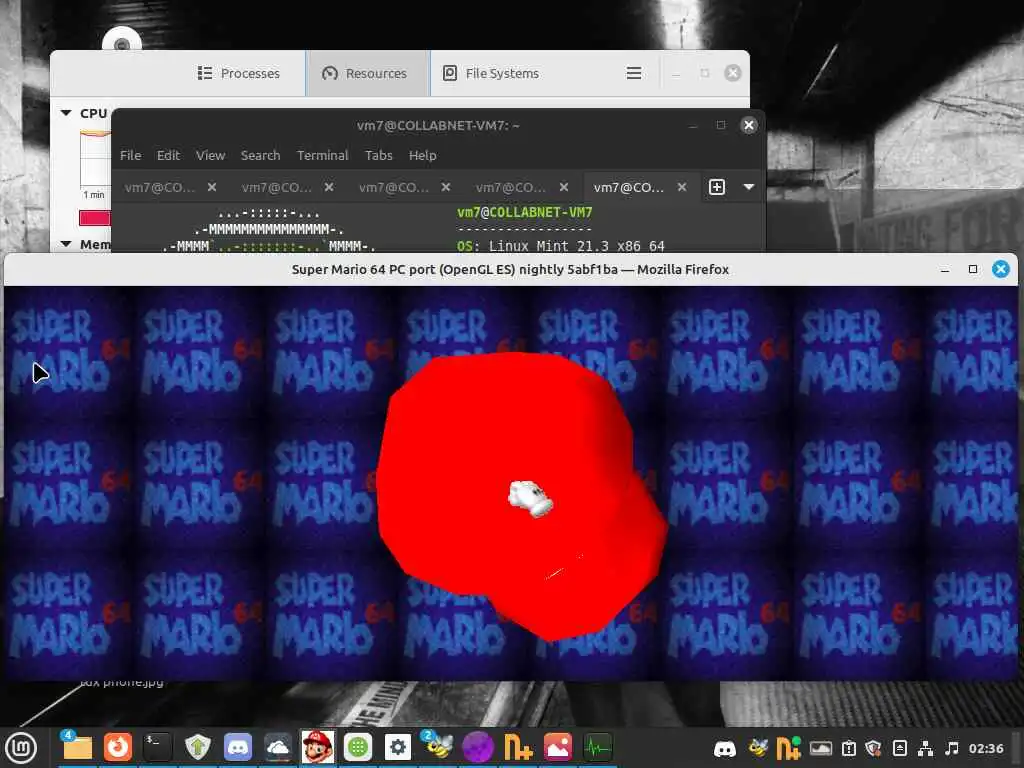
Task: Close the first terminal tab
Action: (x=212, y=187)
